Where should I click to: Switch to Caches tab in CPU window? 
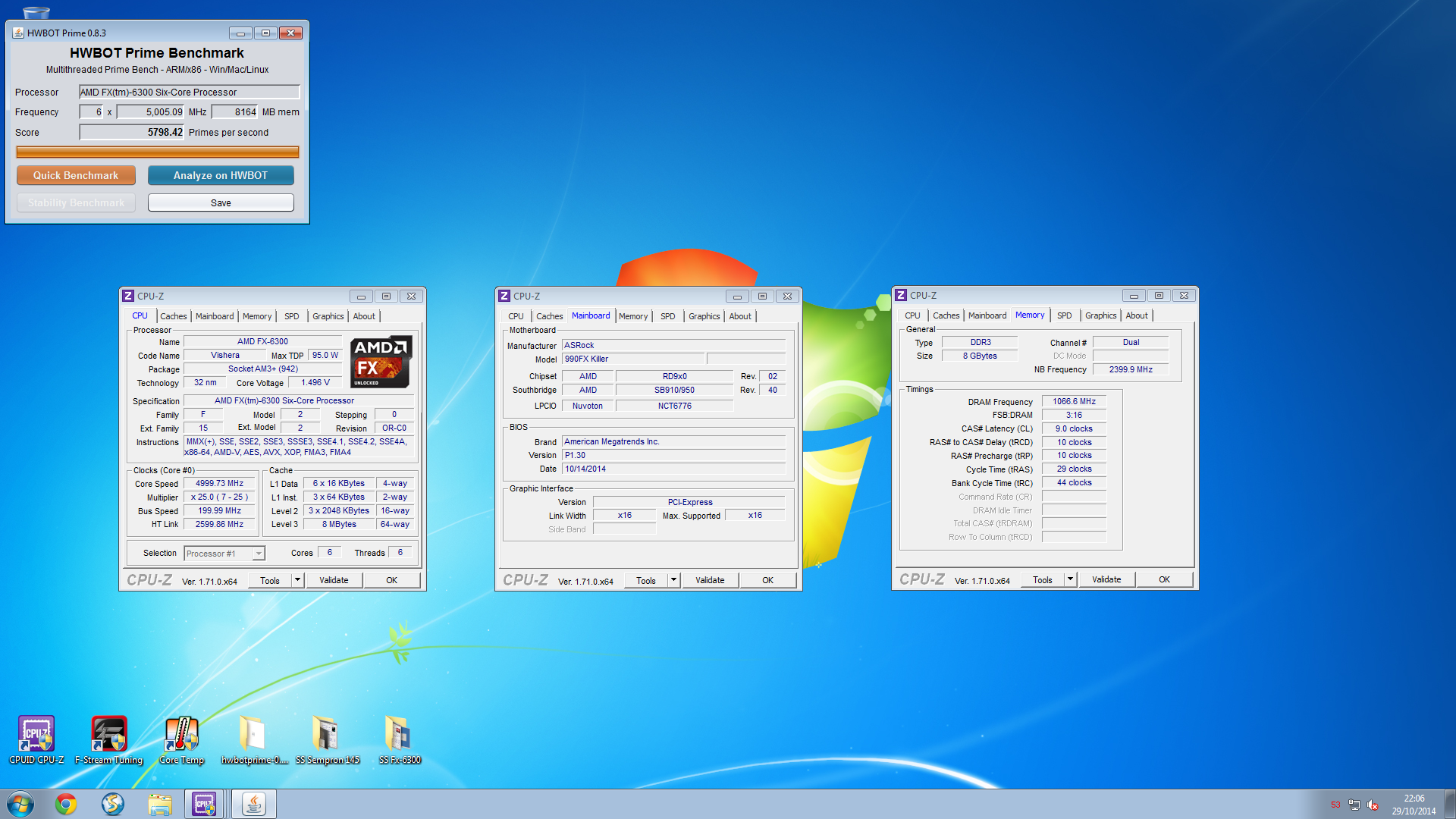click(173, 316)
